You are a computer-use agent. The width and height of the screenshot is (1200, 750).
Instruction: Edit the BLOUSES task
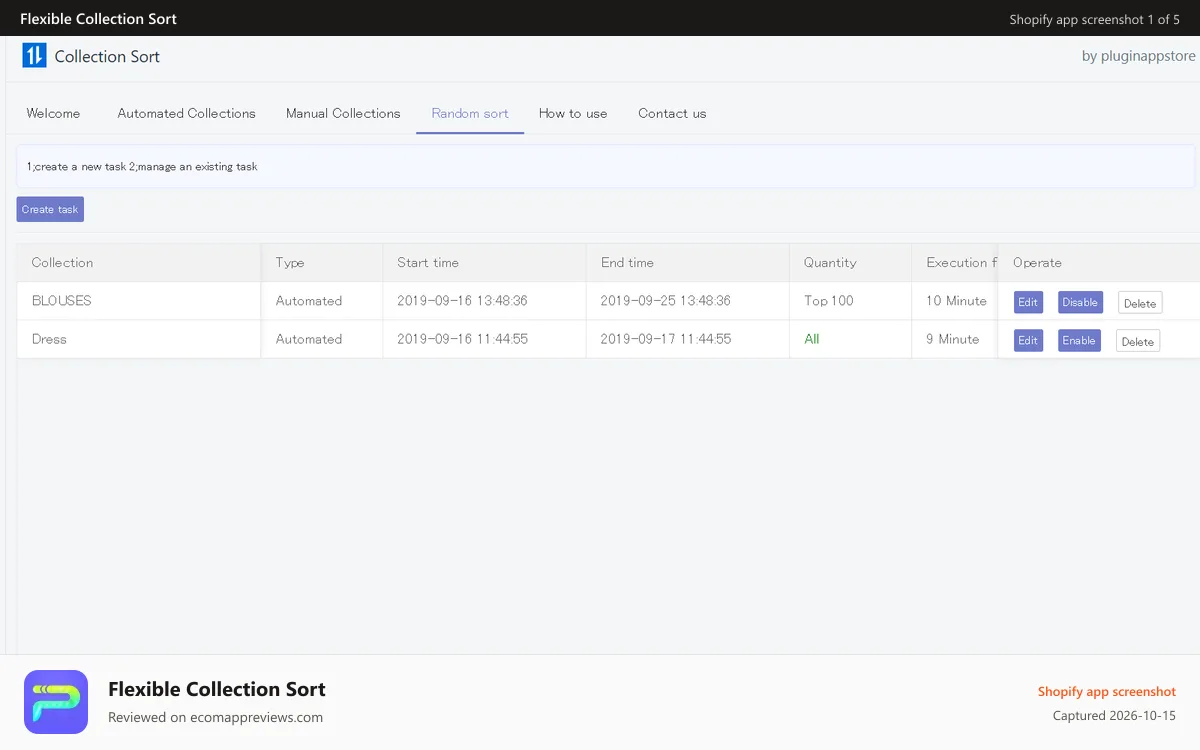[1028, 302]
